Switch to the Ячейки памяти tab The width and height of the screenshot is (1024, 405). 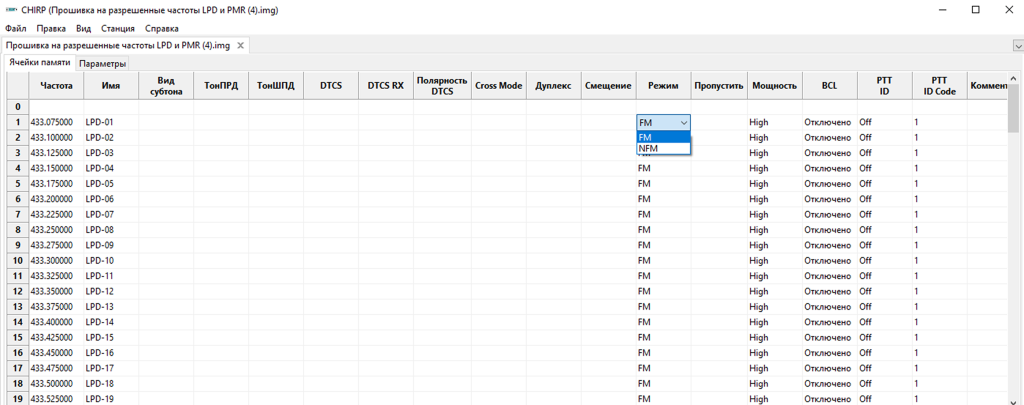(x=40, y=63)
